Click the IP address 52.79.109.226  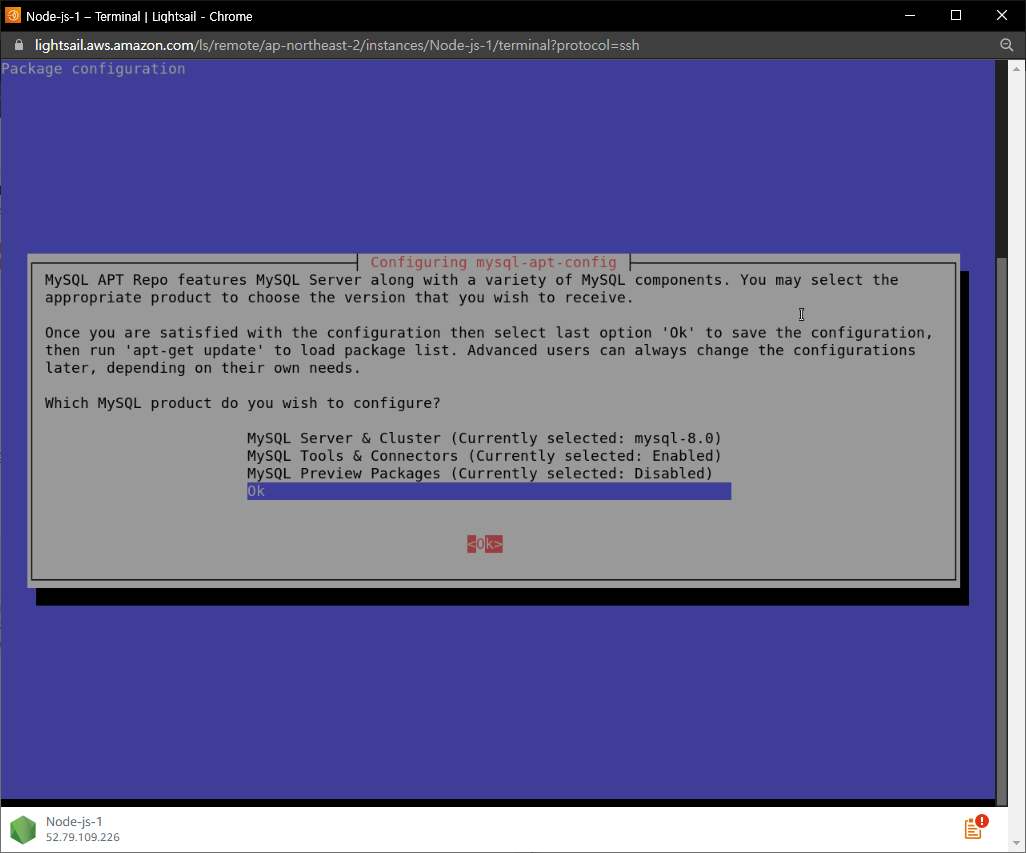(82, 837)
